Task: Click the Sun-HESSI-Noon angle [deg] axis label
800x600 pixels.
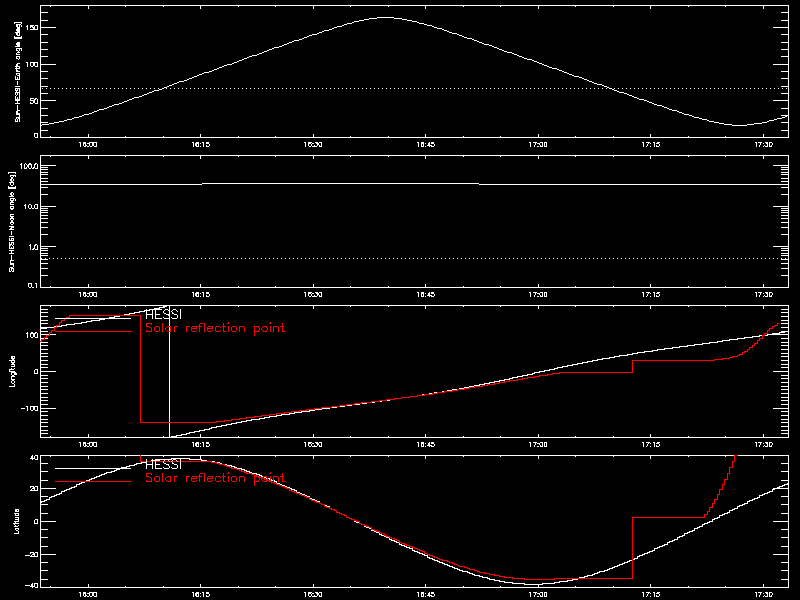Action: click(13, 221)
